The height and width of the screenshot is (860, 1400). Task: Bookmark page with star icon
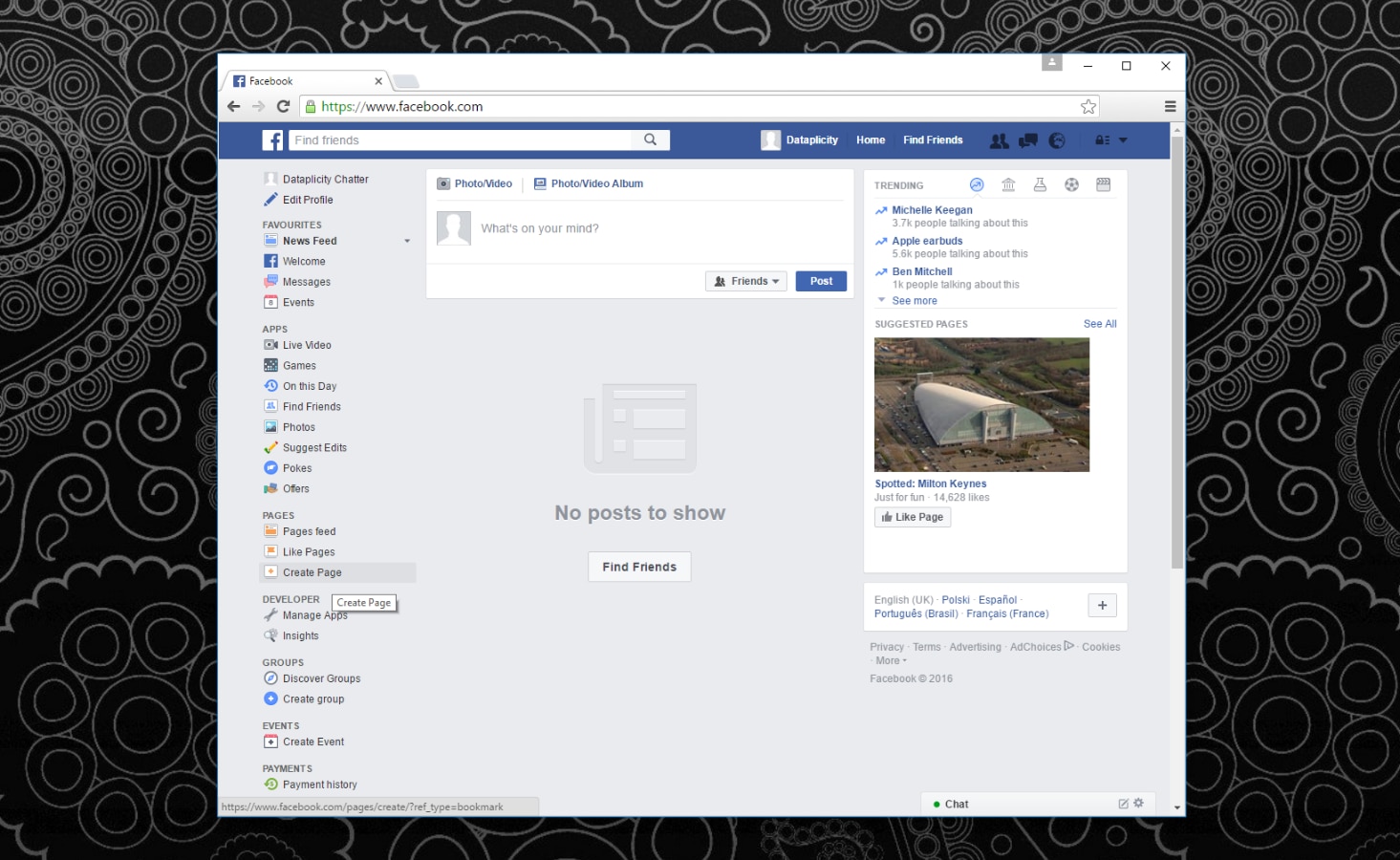tap(1088, 106)
